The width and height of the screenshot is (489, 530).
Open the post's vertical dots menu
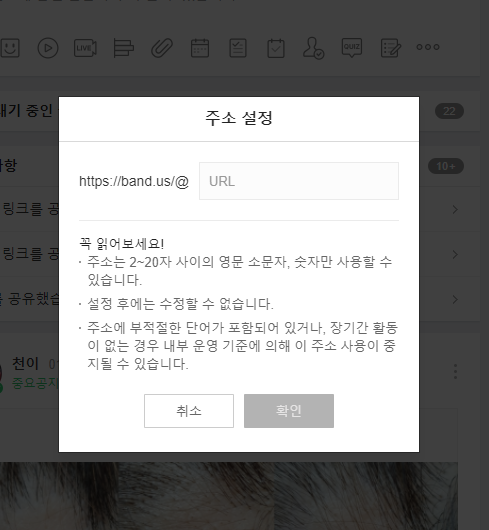[456, 371]
